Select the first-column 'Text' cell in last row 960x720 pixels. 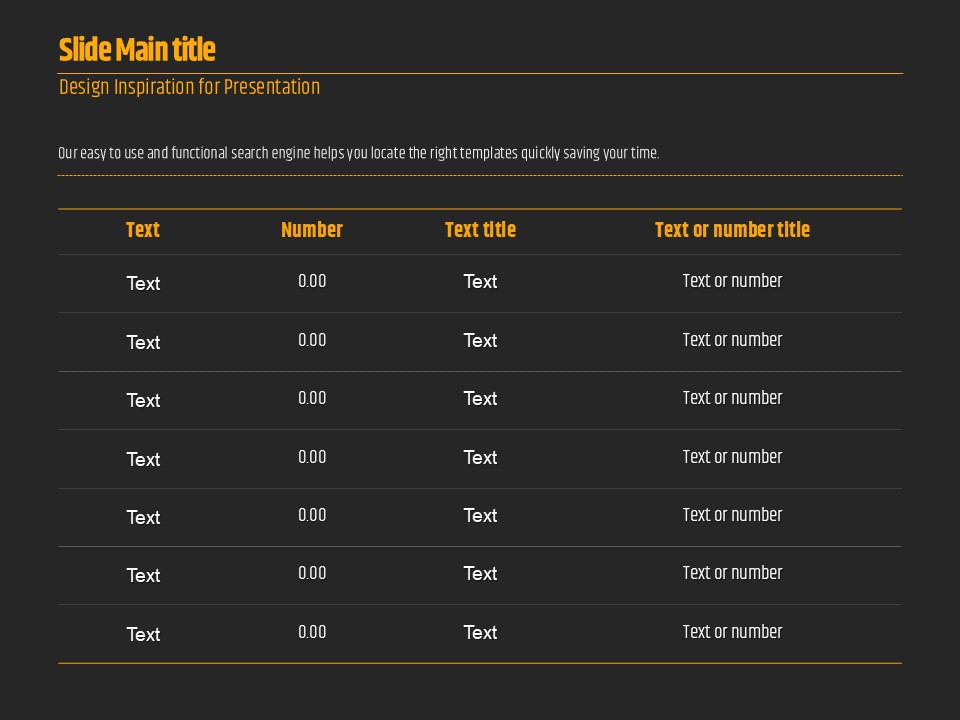point(143,634)
